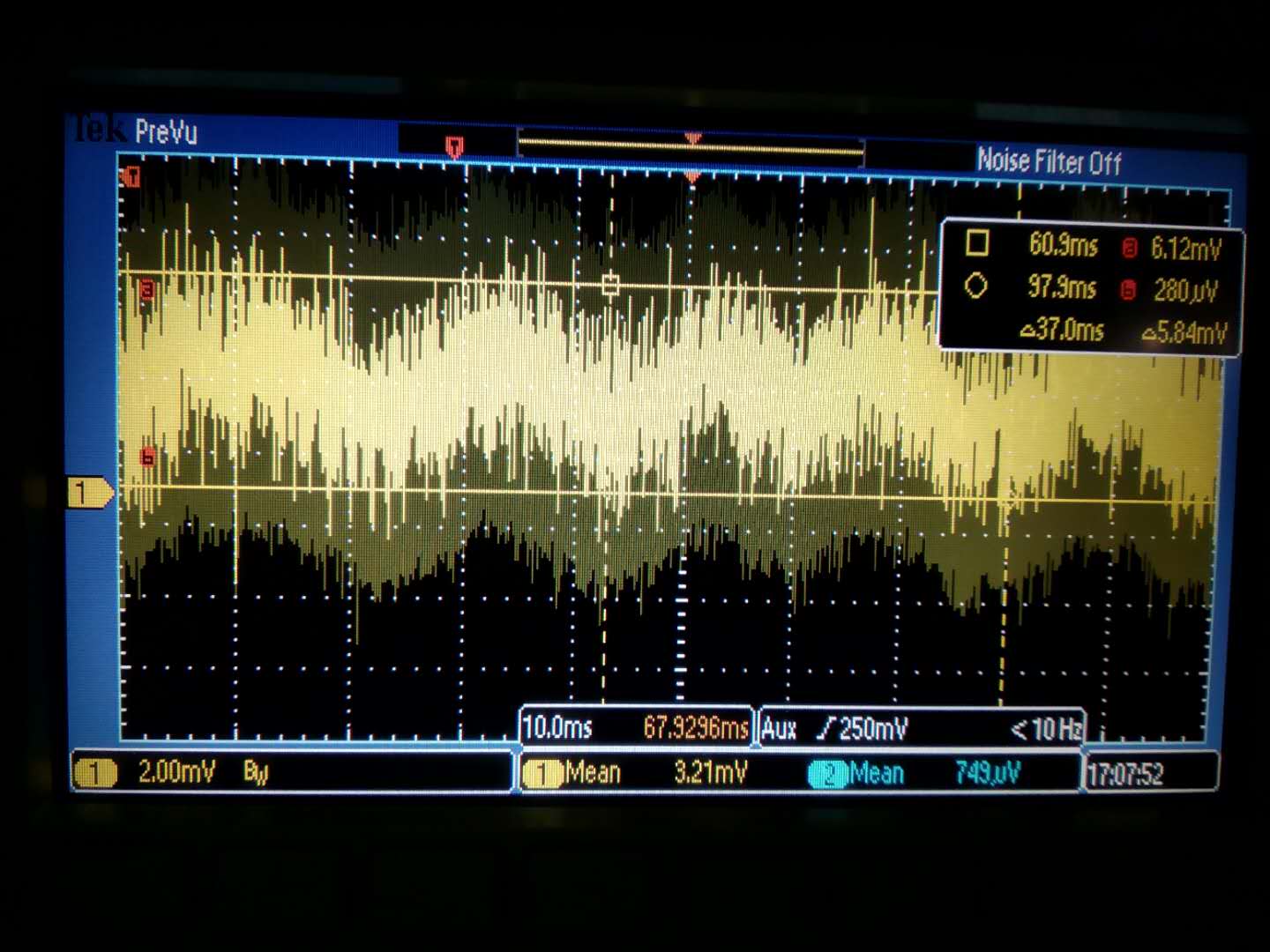Click the 2.00mV vertical scale readout
Image resolution: width=1270 pixels, height=952 pixels.
coord(176,772)
